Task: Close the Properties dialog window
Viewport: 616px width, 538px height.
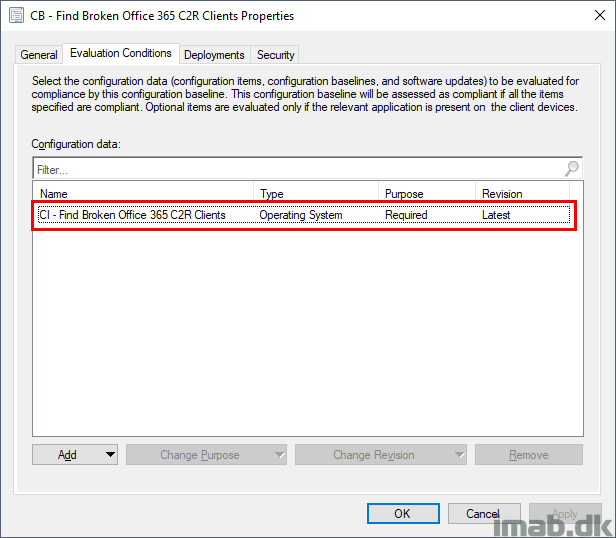Action: [x=600, y=15]
